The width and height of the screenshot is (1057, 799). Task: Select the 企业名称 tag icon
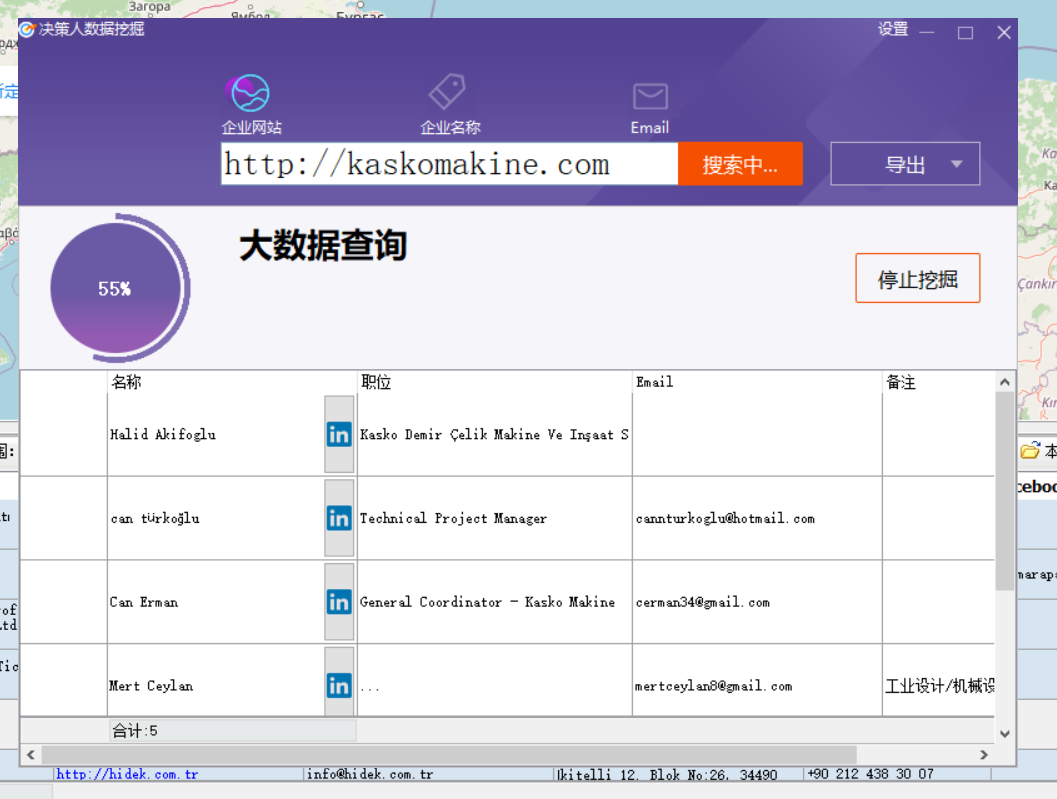448,92
